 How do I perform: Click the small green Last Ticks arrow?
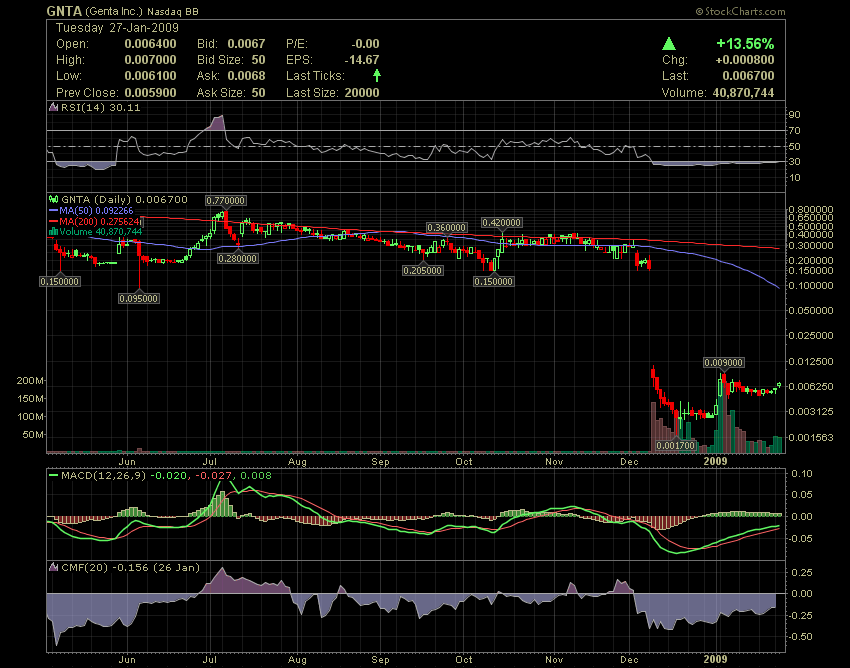(x=376, y=75)
